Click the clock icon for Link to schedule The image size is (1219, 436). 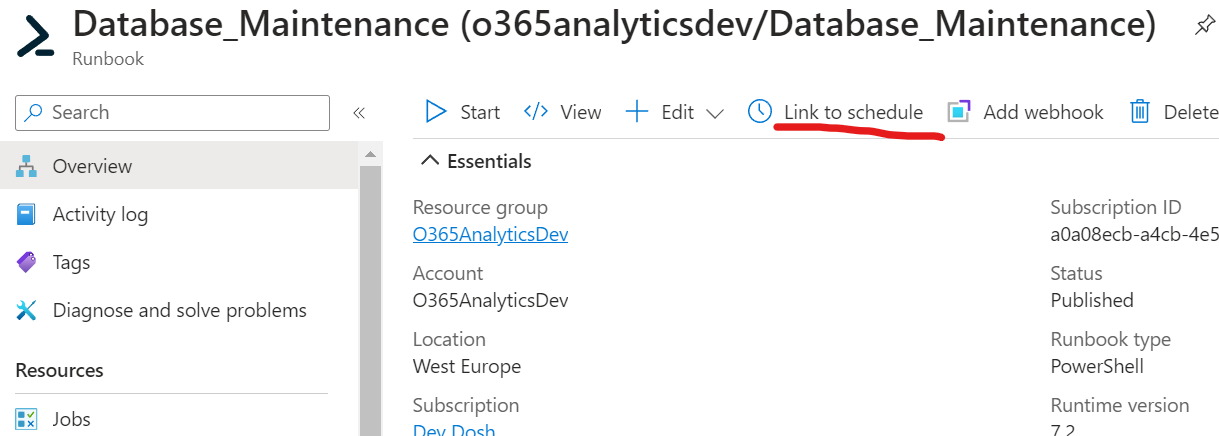coord(760,112)
